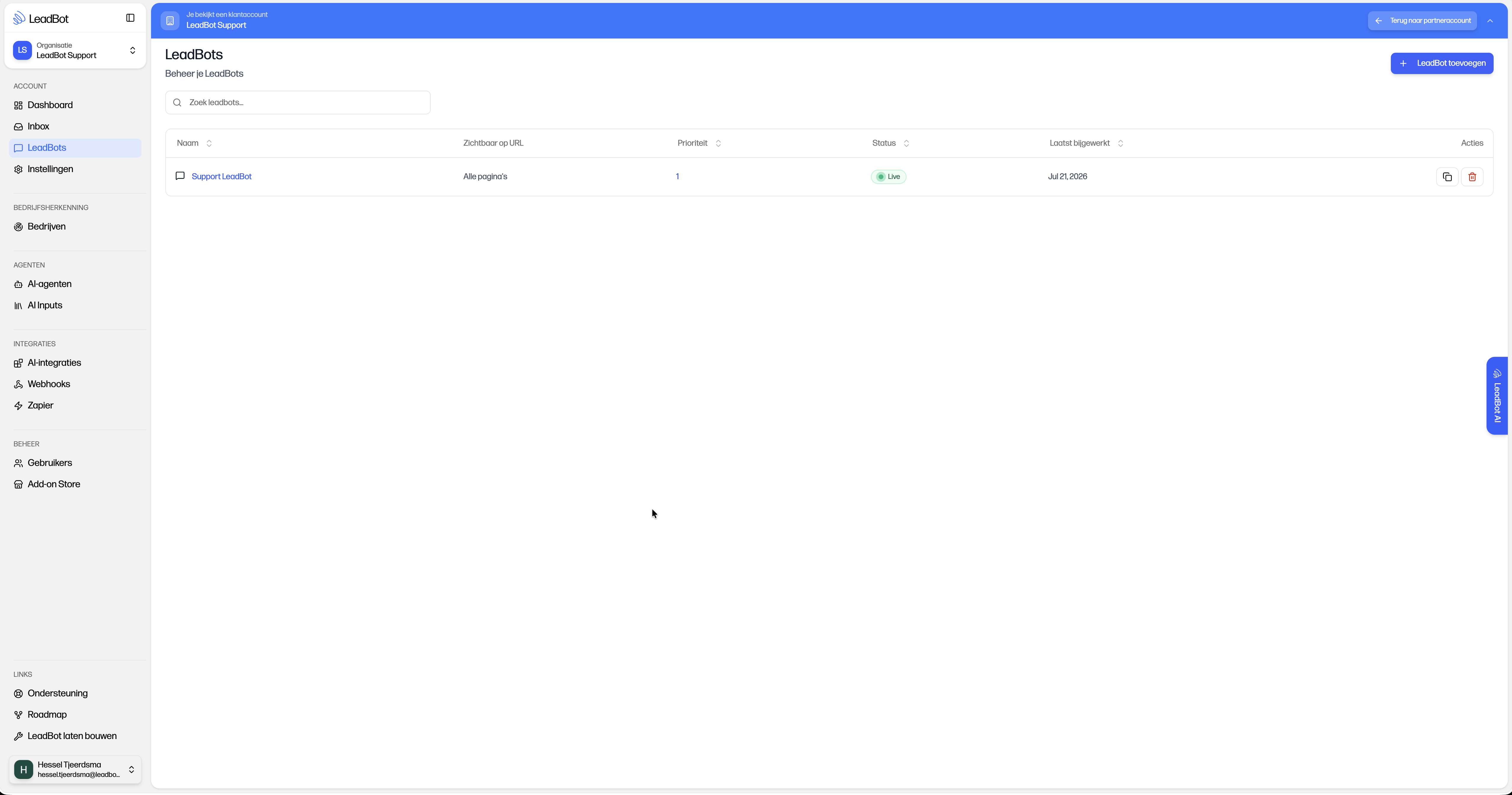Navigate to AI-agenten

[x=75, y=284]
